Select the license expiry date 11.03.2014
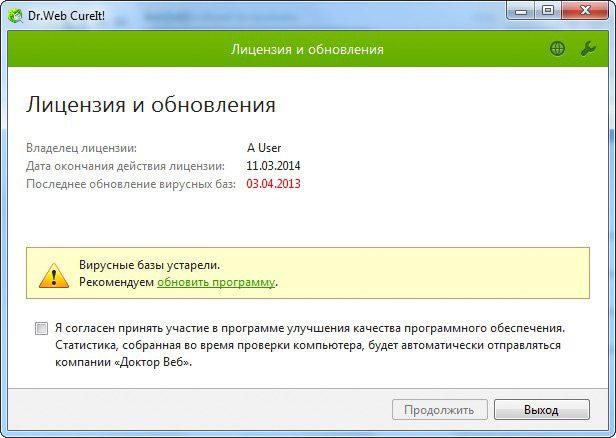Screen dimensions: 616x438 click(x=273, y=166)
